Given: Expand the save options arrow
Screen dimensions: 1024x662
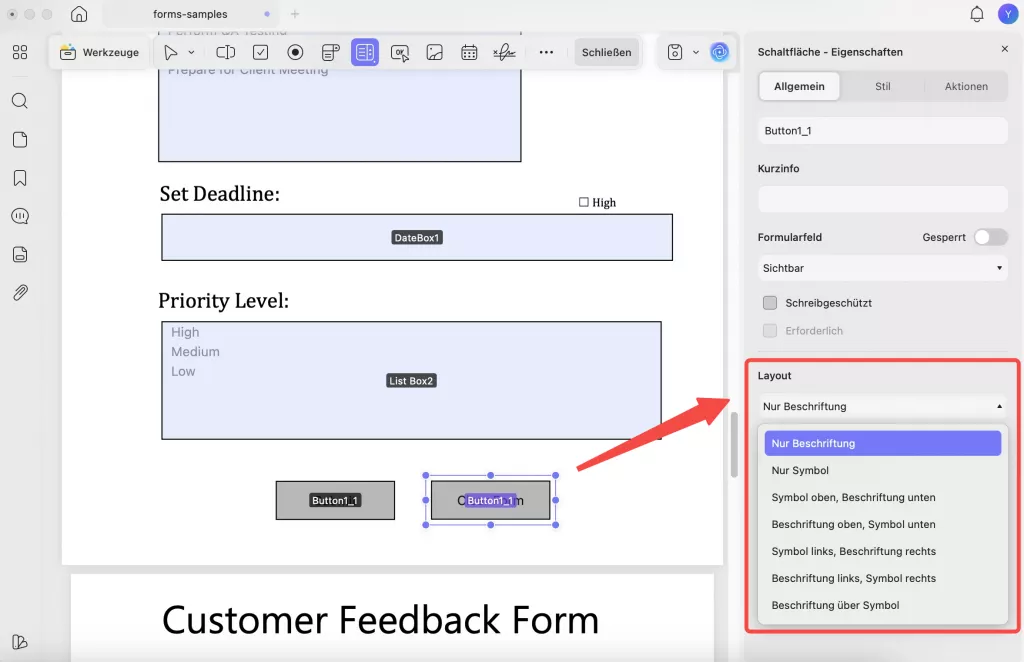Looking at the screenshot, I should (x=696, y=52).
